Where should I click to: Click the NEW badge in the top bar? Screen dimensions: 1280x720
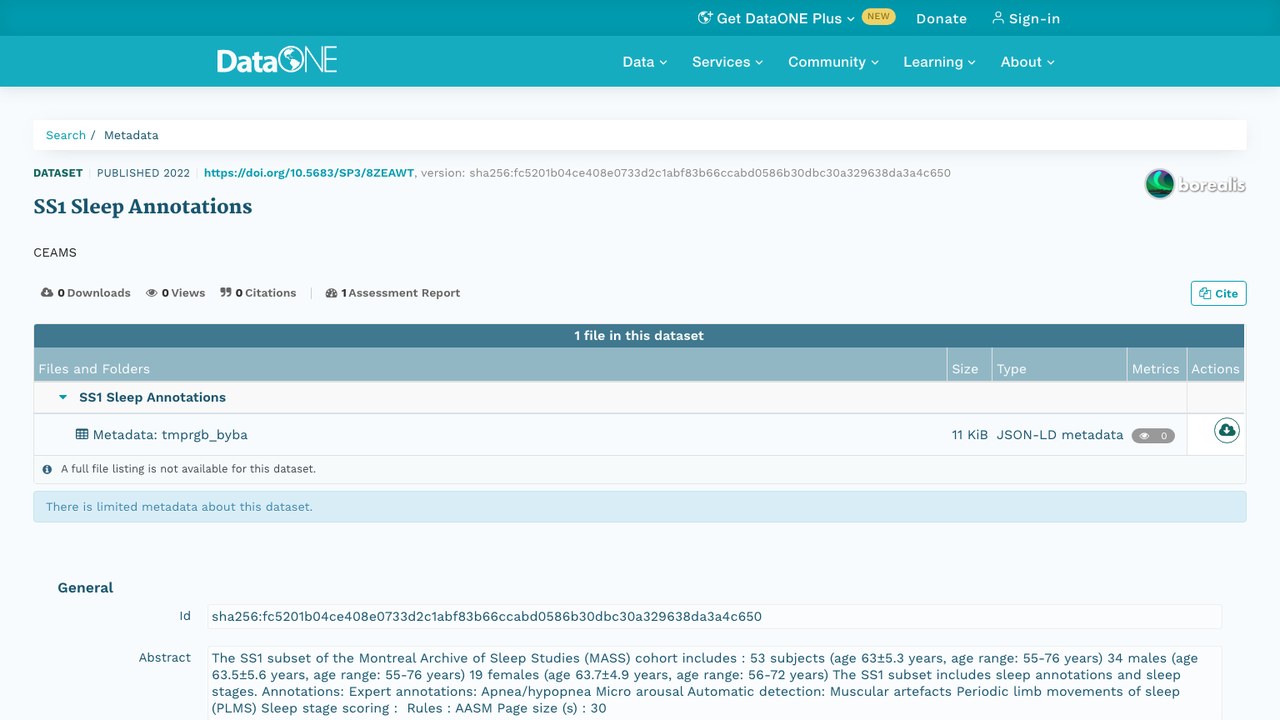click(879, 17)
